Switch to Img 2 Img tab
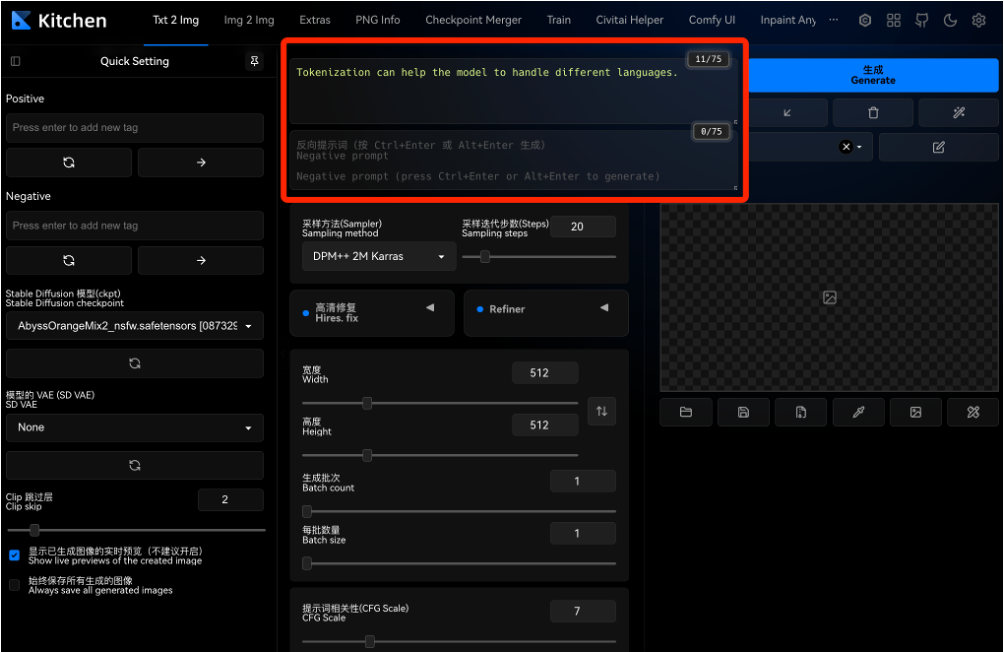Image resolution: width=1004 pixels, height=652 pixels. click(x=249, y=20)
